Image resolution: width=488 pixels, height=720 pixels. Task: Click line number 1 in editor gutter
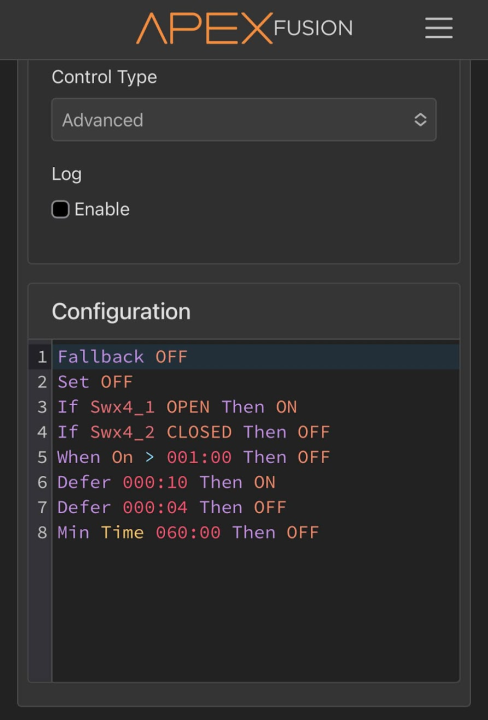tap(42, 357)
